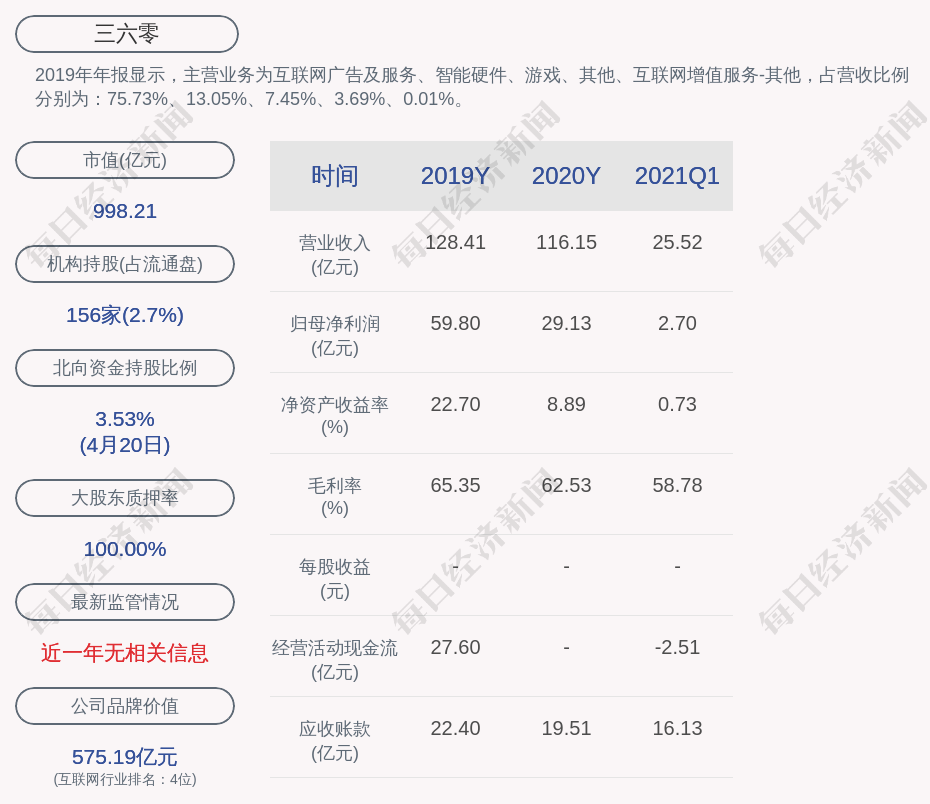Image resolution: width=930 pixels, height=804 pixels.
Task: Select the 2020Y column header
Action: click(x=566, y=176)
